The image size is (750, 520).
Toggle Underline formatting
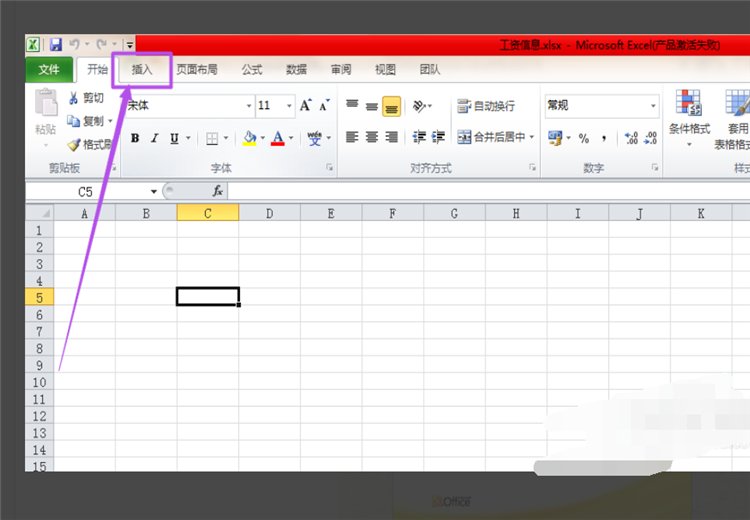(174, 138)
